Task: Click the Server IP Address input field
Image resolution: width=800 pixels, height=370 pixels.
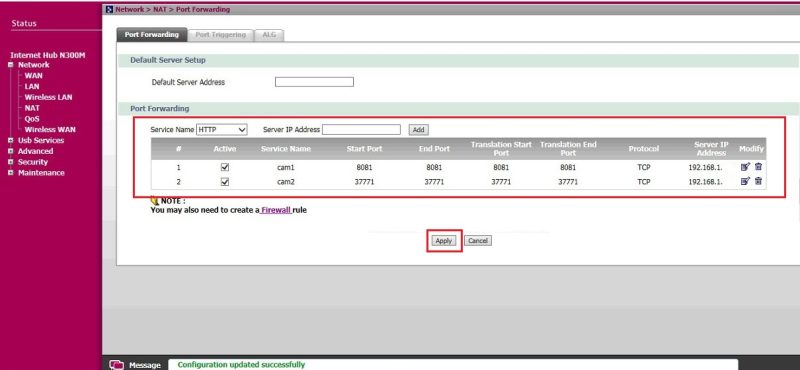Action: (x=361, y=130)
